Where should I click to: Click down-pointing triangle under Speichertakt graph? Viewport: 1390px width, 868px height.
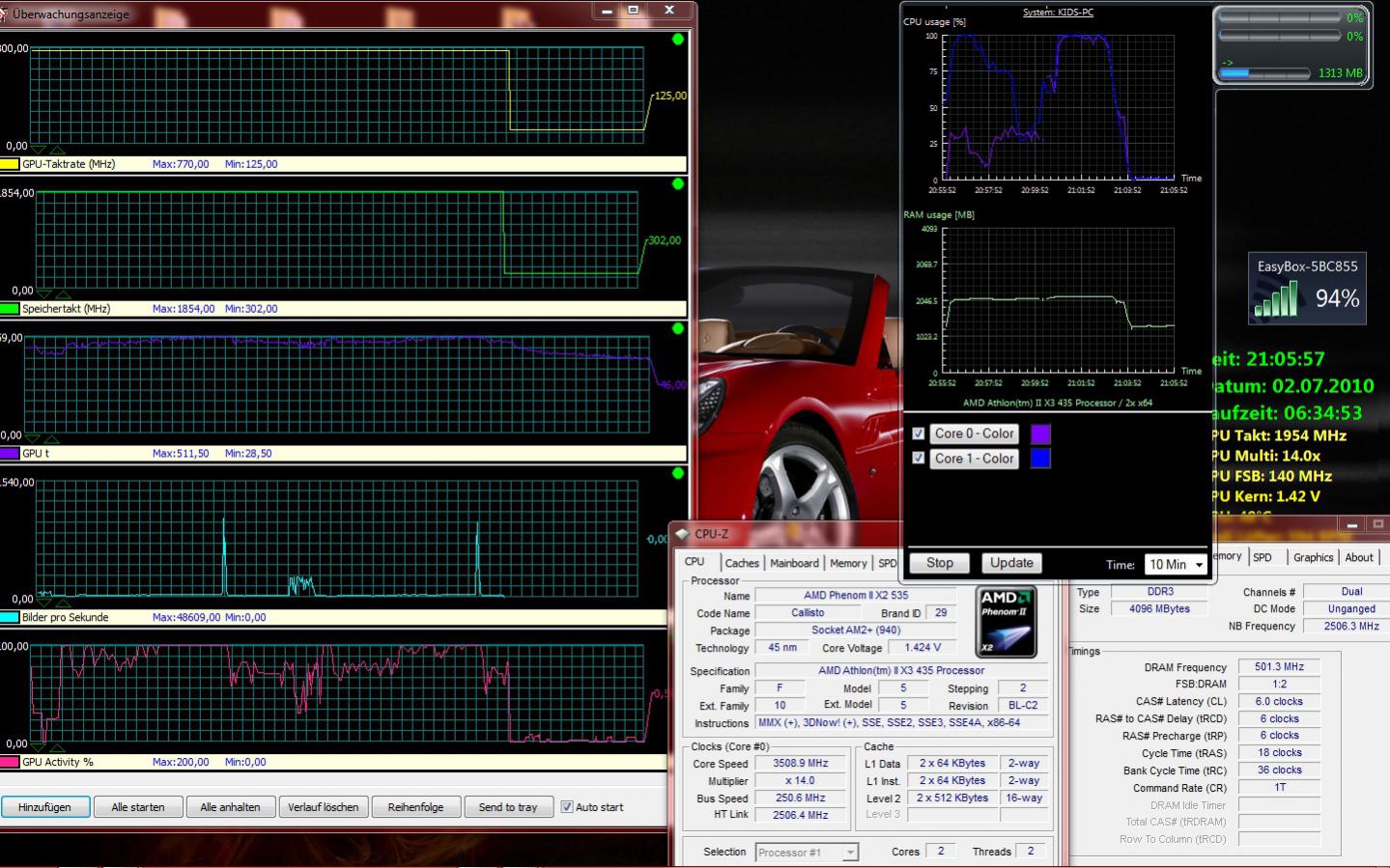[44, 294]
